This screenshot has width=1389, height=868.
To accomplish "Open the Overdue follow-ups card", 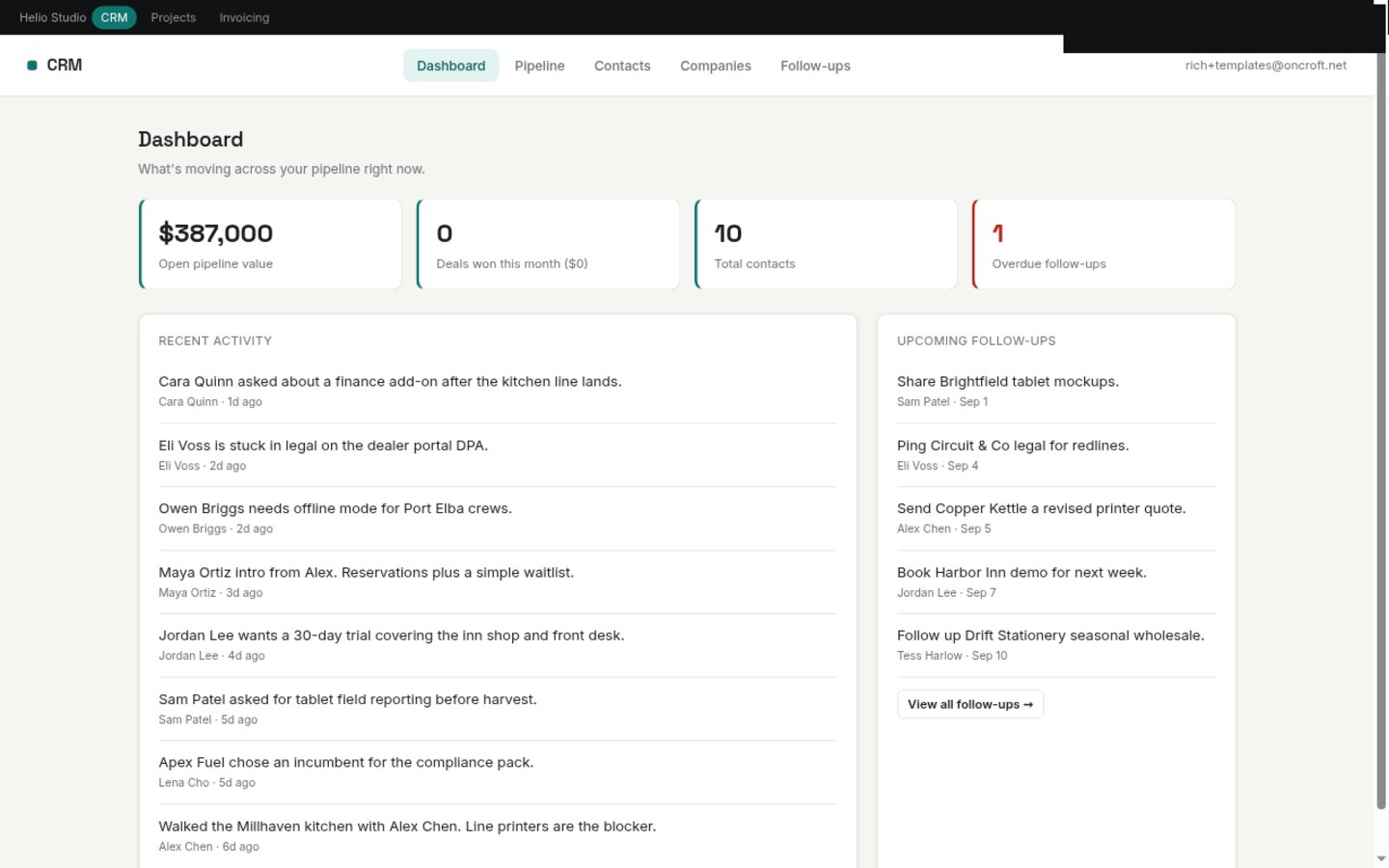I will coord(1103,244).
